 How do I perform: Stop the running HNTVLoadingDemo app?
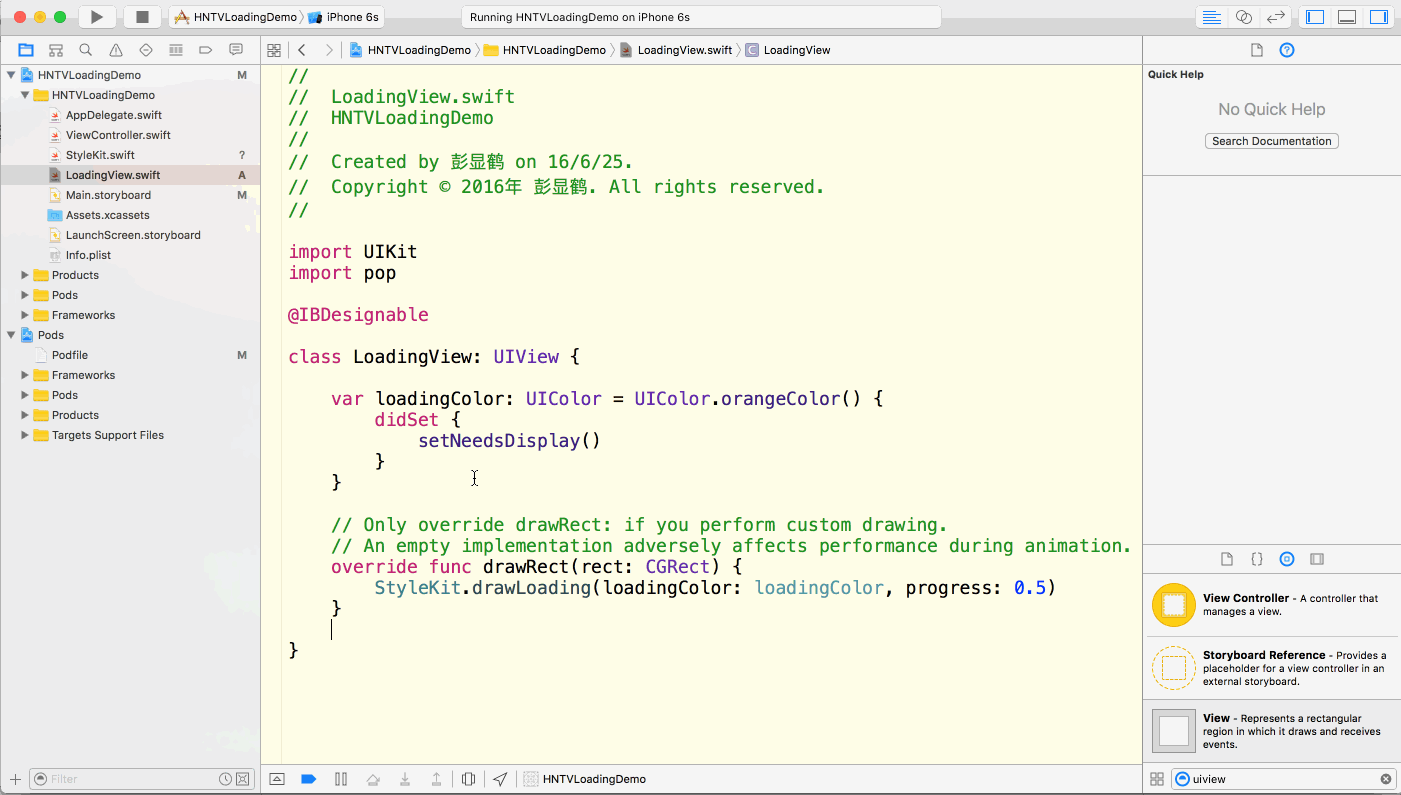(x=142, y=17)
